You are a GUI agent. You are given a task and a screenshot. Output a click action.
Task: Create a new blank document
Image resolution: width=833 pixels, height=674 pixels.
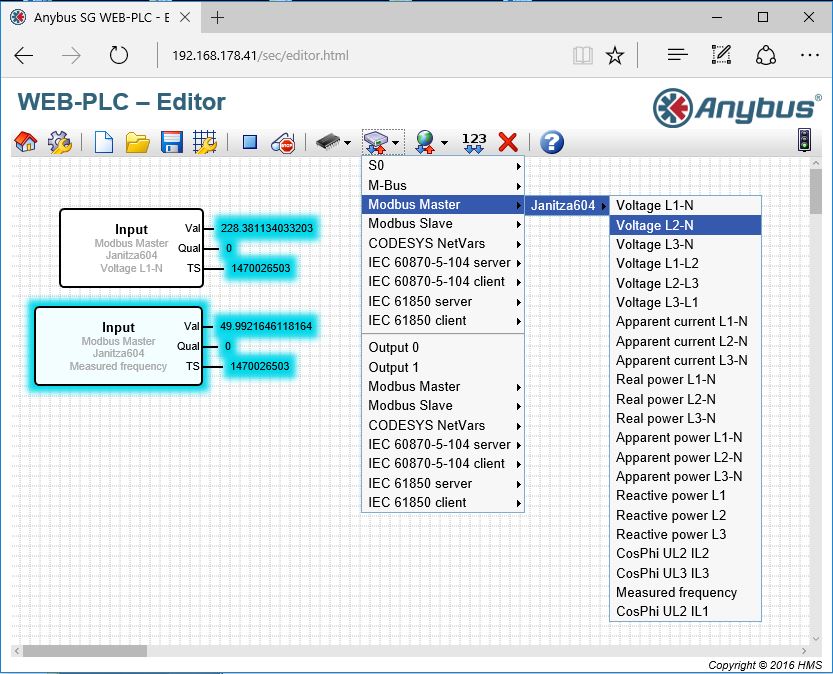(x=104, y=142)
